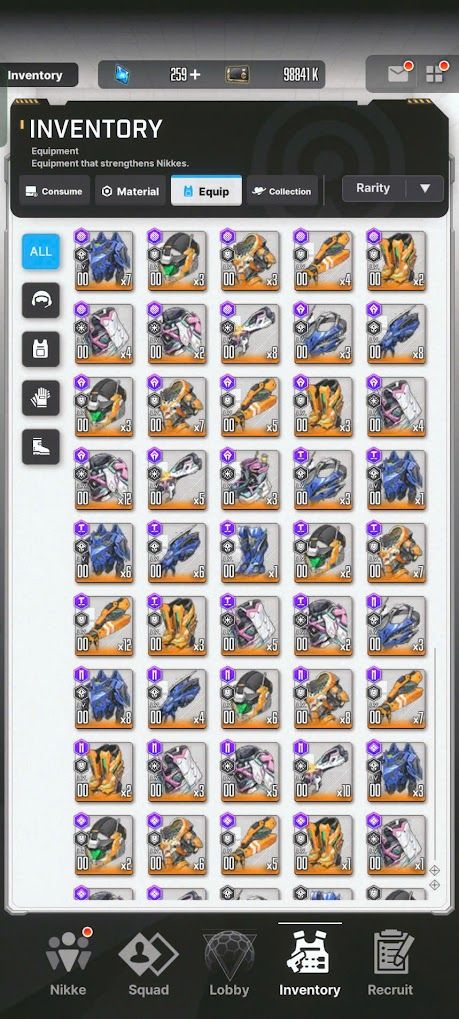Select the helmet equipment filter

[41, 300]
